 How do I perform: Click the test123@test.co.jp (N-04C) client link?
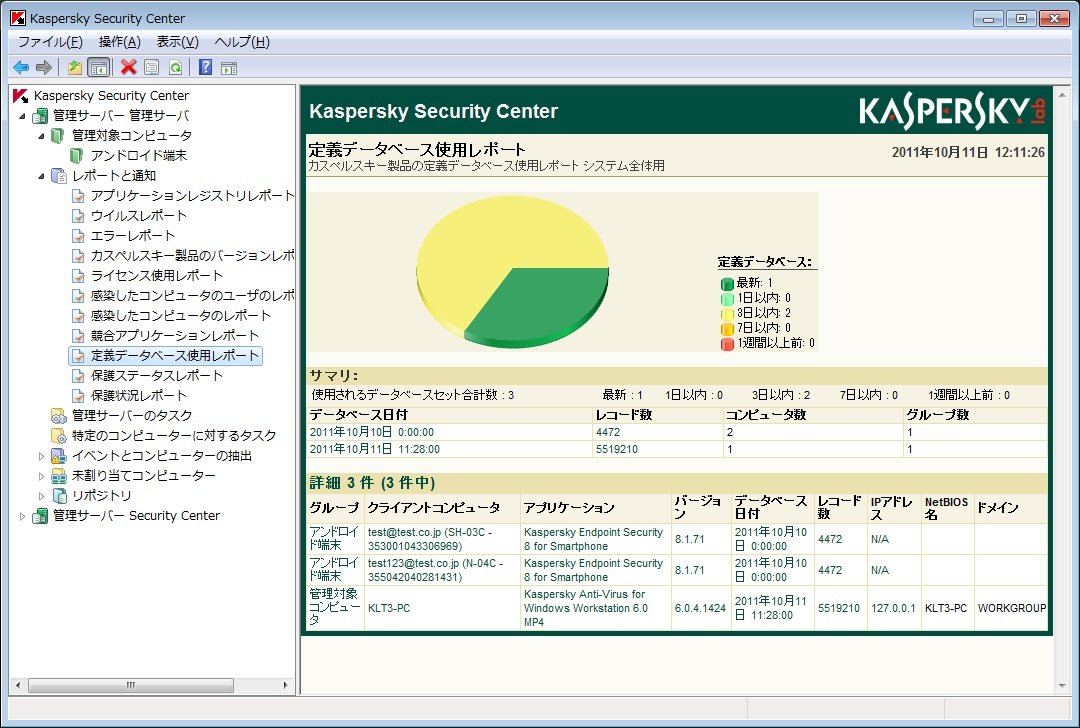tap(435, 570)
